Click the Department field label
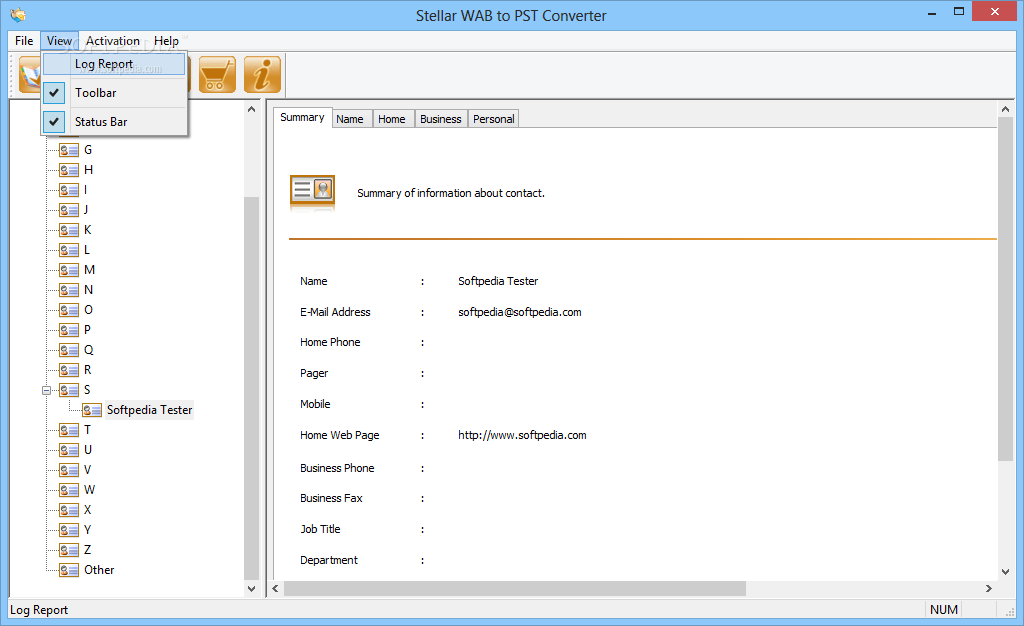This screenshot has width=1024, height=626. click(x=328, y=560)
